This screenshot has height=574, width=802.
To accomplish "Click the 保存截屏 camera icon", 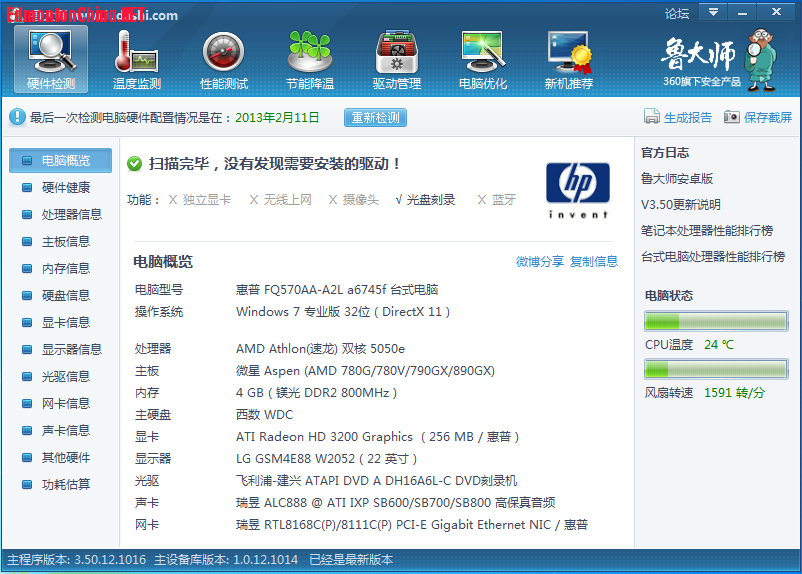I will [731, 117].
